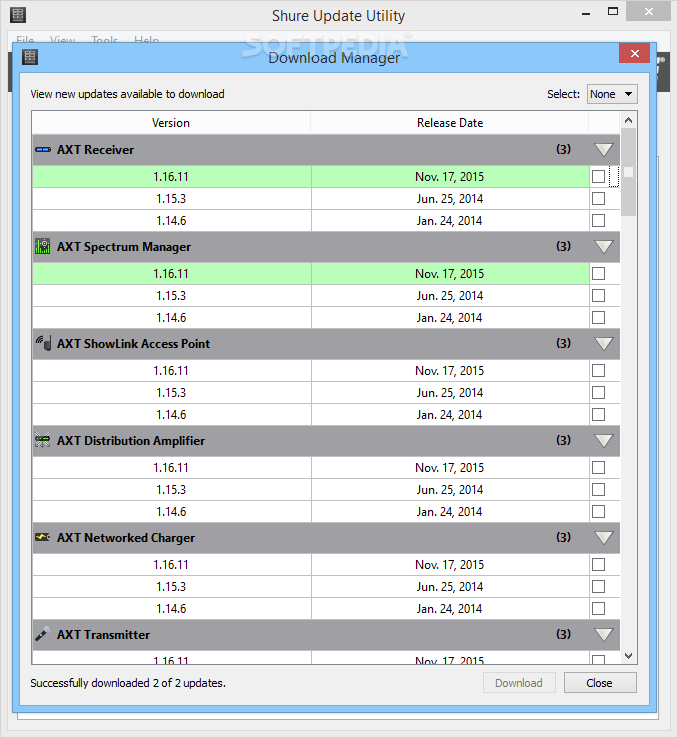Image resolution: width=678 pixels, height=738 pixels.
Task: Check AXT Distribution Amplifier 1.16.11 box
Action: click(x=598, y=467)
